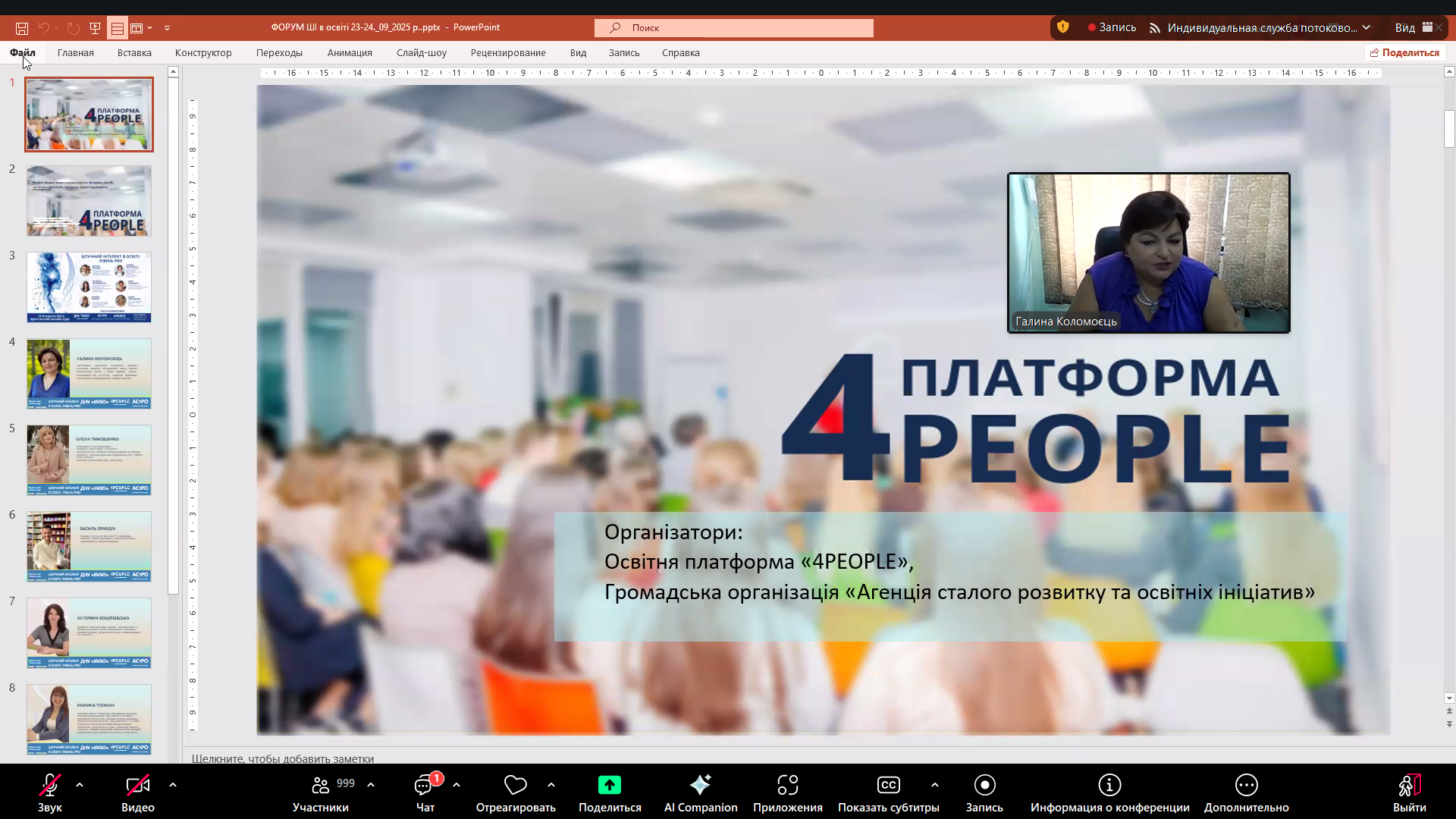Open video options chevron next to Видео
This screenshot has width=1456, height=819.
(172, 785)
